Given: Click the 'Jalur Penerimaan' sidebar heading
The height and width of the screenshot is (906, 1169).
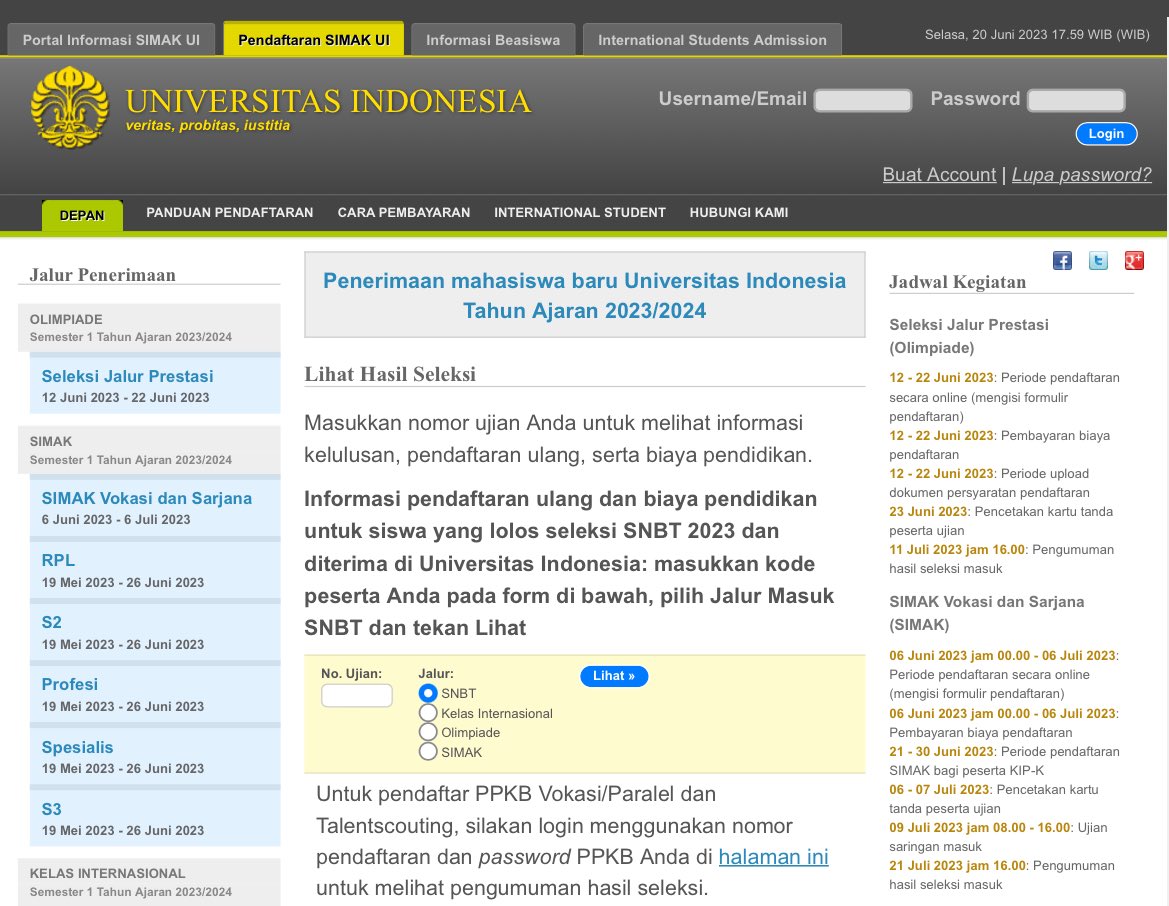Looking at the screenshot, I should click(x=103, y=274).
